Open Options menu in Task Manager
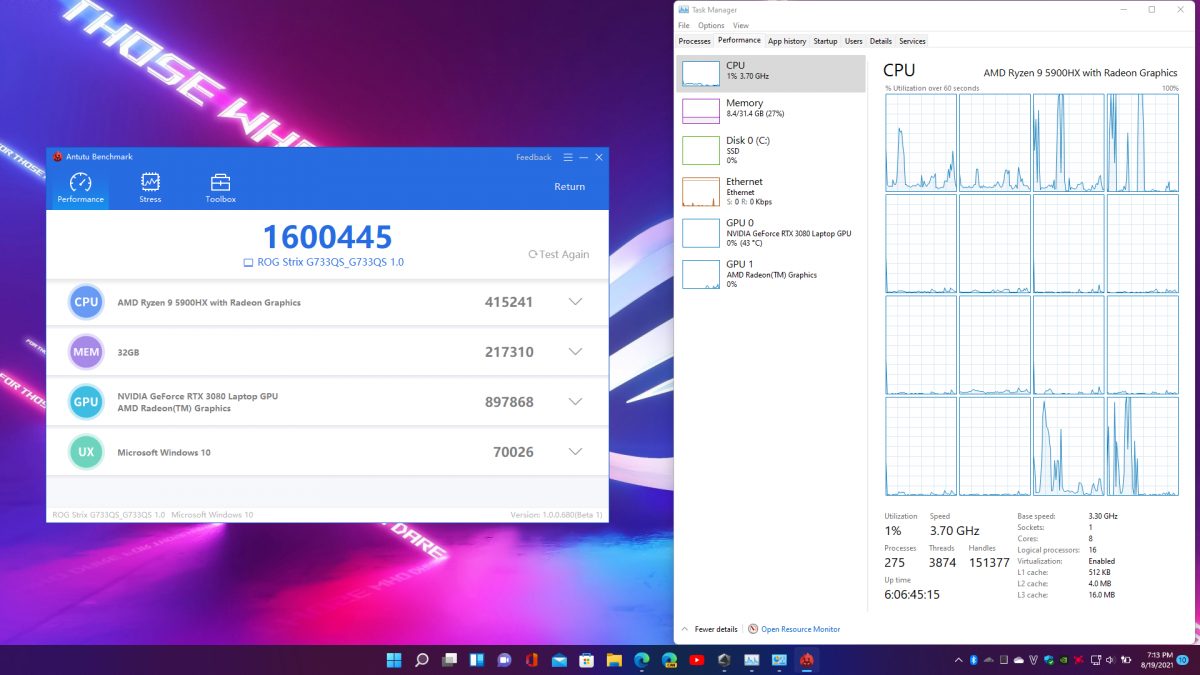Viewport: 1200px width, 675px height. coord(711,26)
